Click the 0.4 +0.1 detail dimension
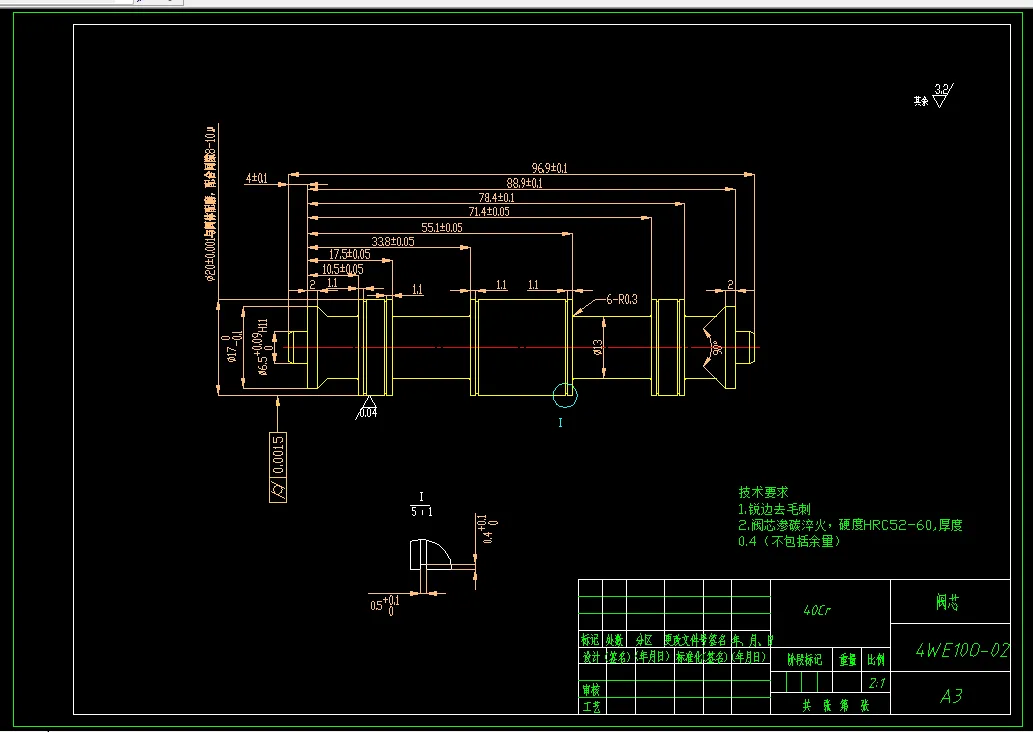 [489, 529]
